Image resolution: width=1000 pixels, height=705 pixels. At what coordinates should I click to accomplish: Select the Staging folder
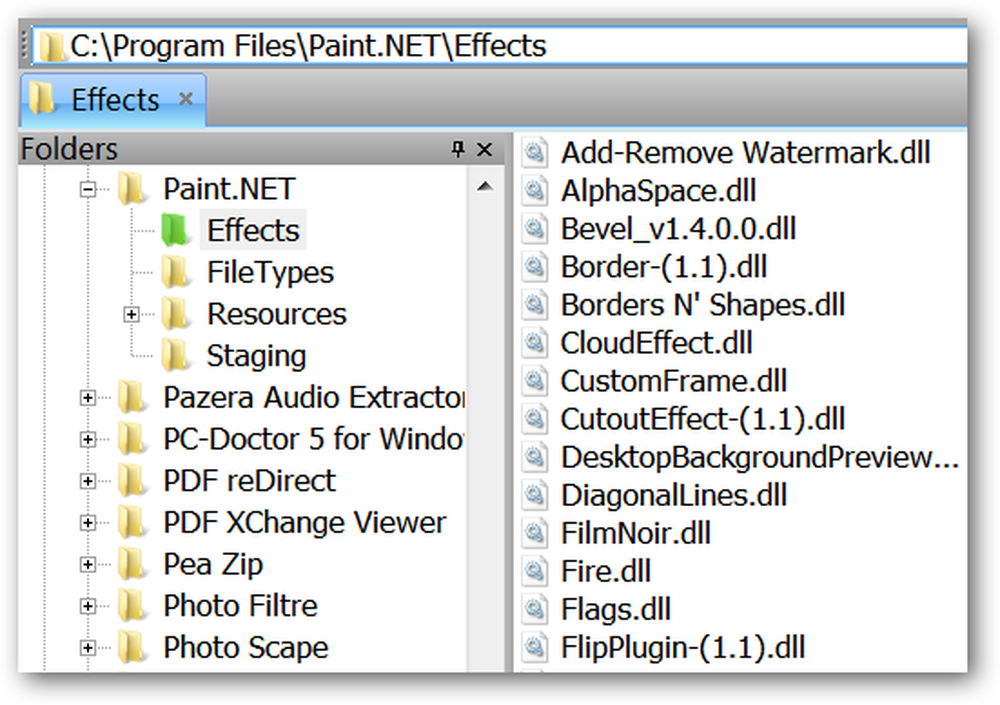256,356
